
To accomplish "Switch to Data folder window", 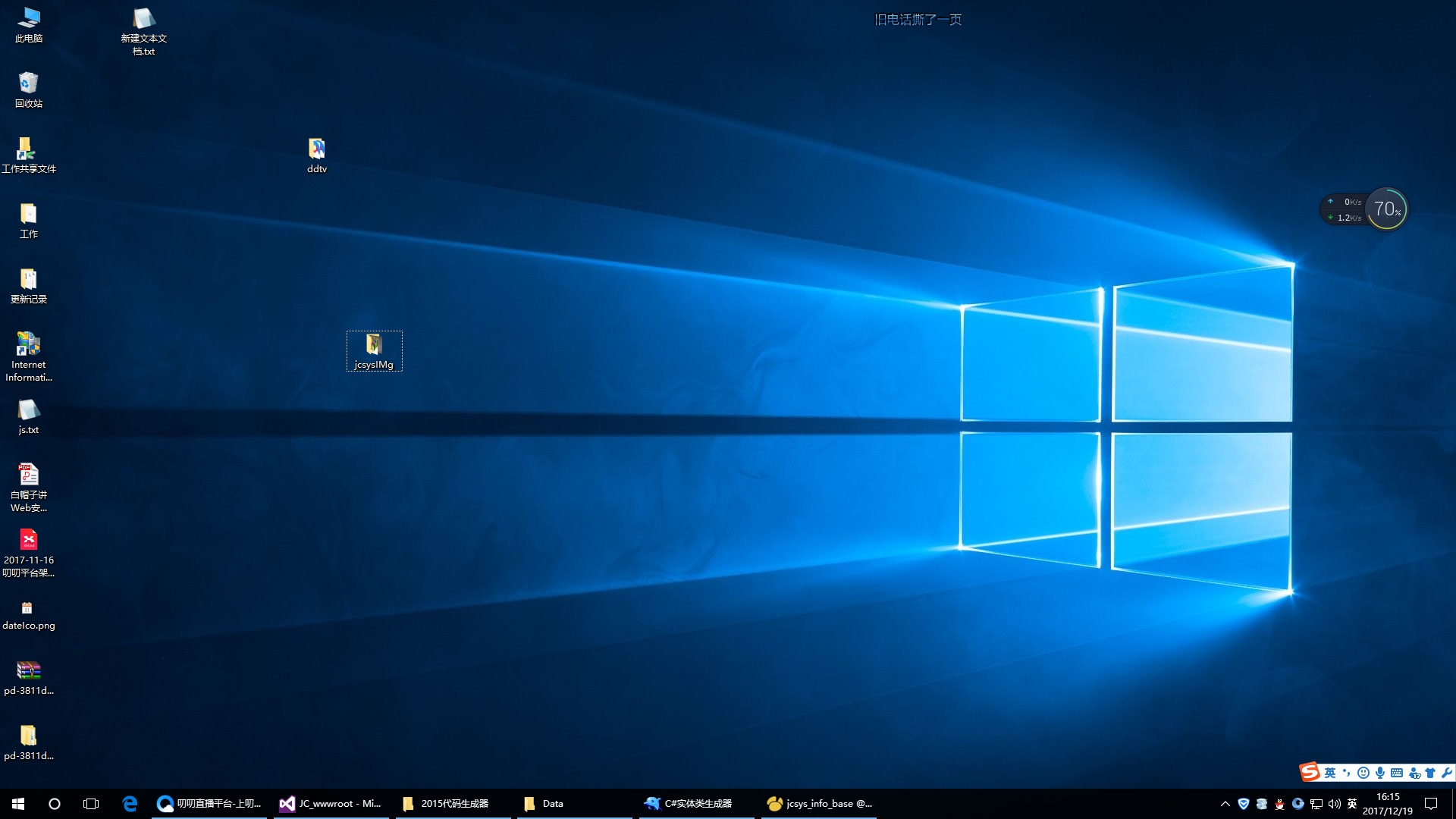I will (575, 804).
